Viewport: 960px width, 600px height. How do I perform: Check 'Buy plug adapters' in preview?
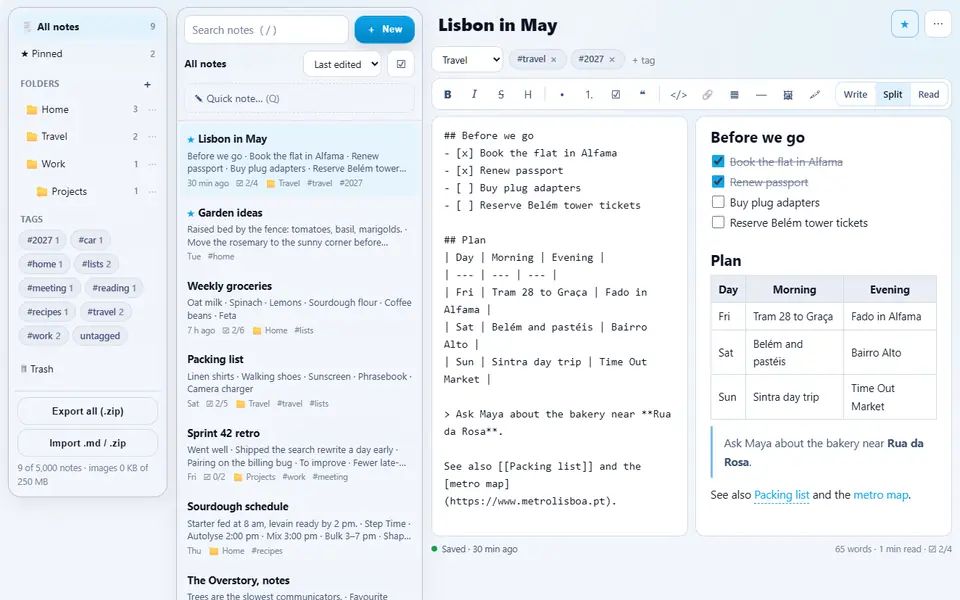pos(718,202)
